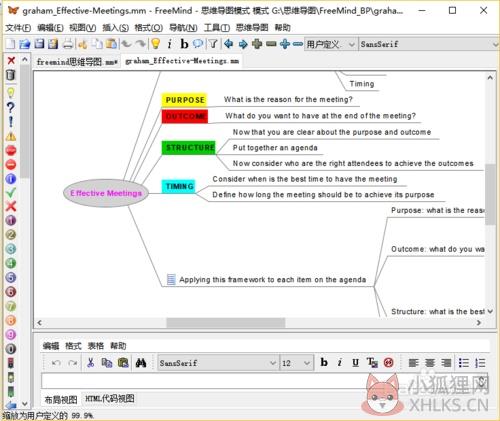Save the map with the floppy disk icon

click(39, 44)
